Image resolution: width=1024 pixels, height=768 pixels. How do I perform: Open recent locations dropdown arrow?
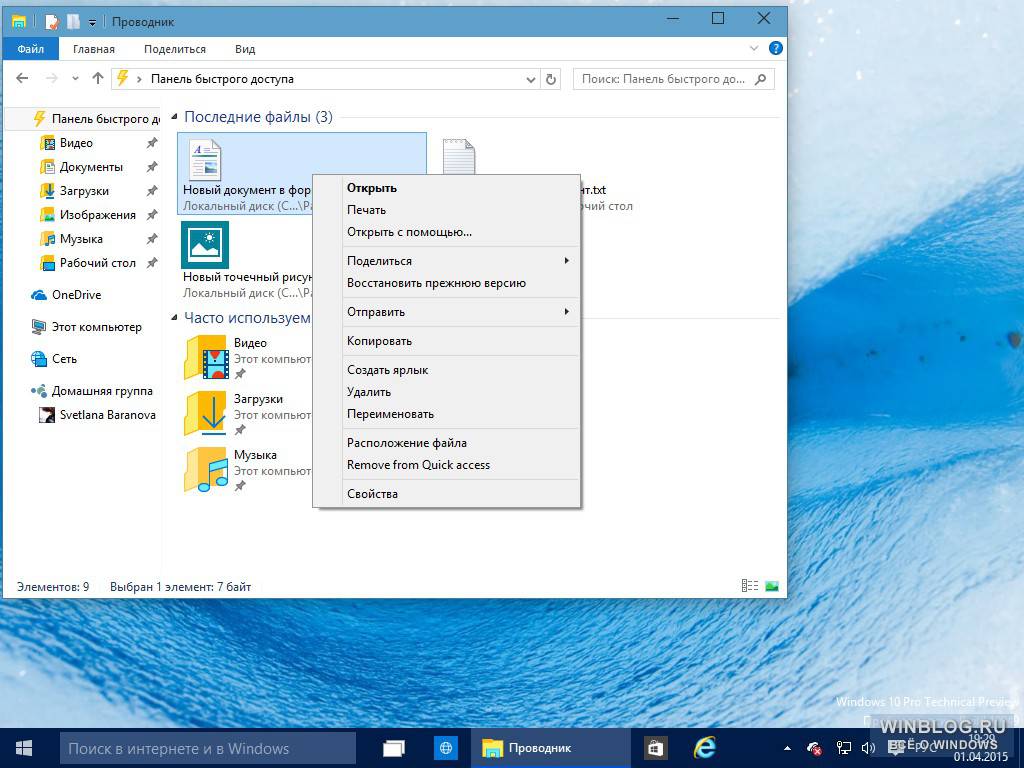tap(75, 79)
